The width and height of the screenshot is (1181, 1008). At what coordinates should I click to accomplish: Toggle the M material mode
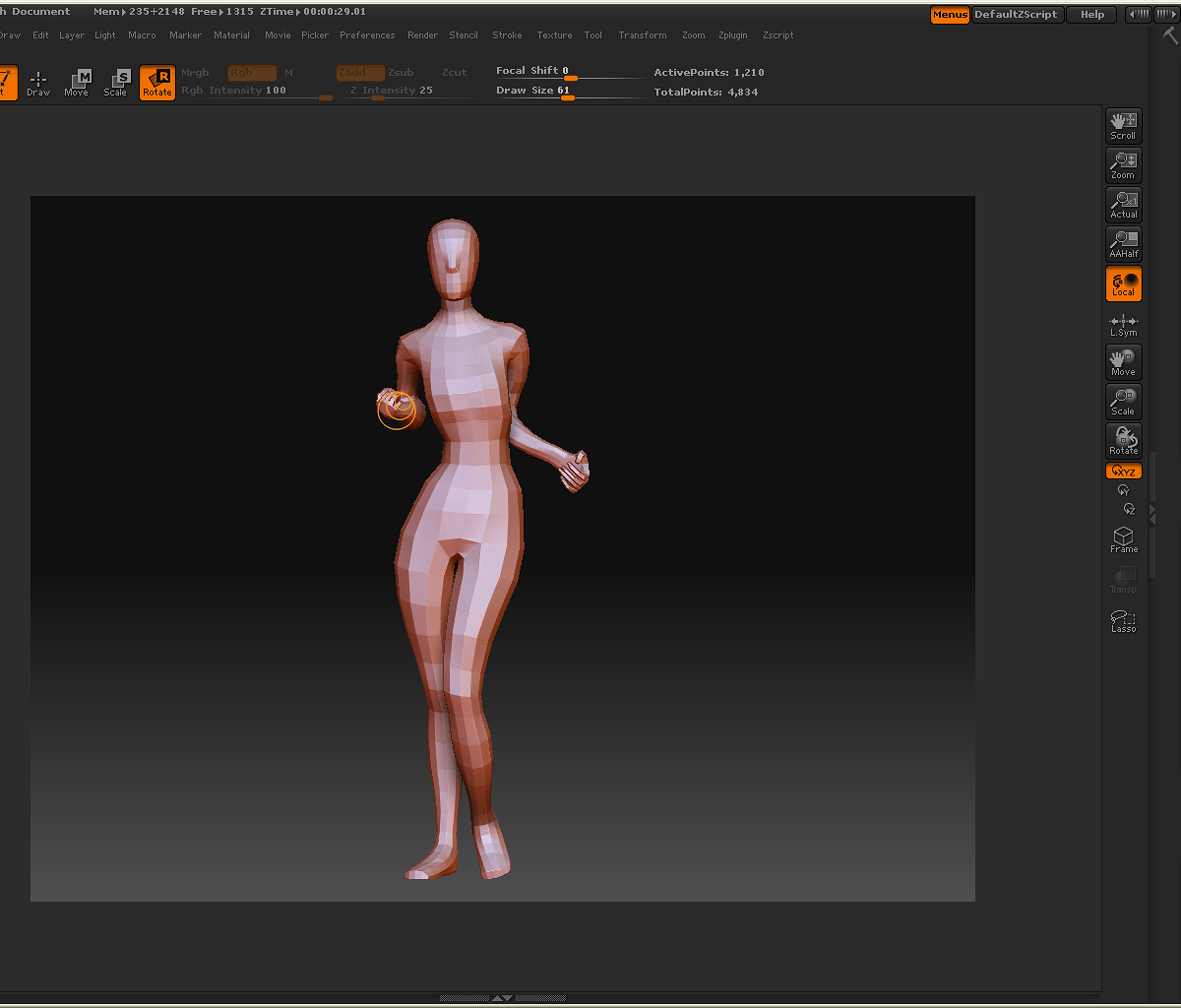pyautogui.click(x=288, y=73)
